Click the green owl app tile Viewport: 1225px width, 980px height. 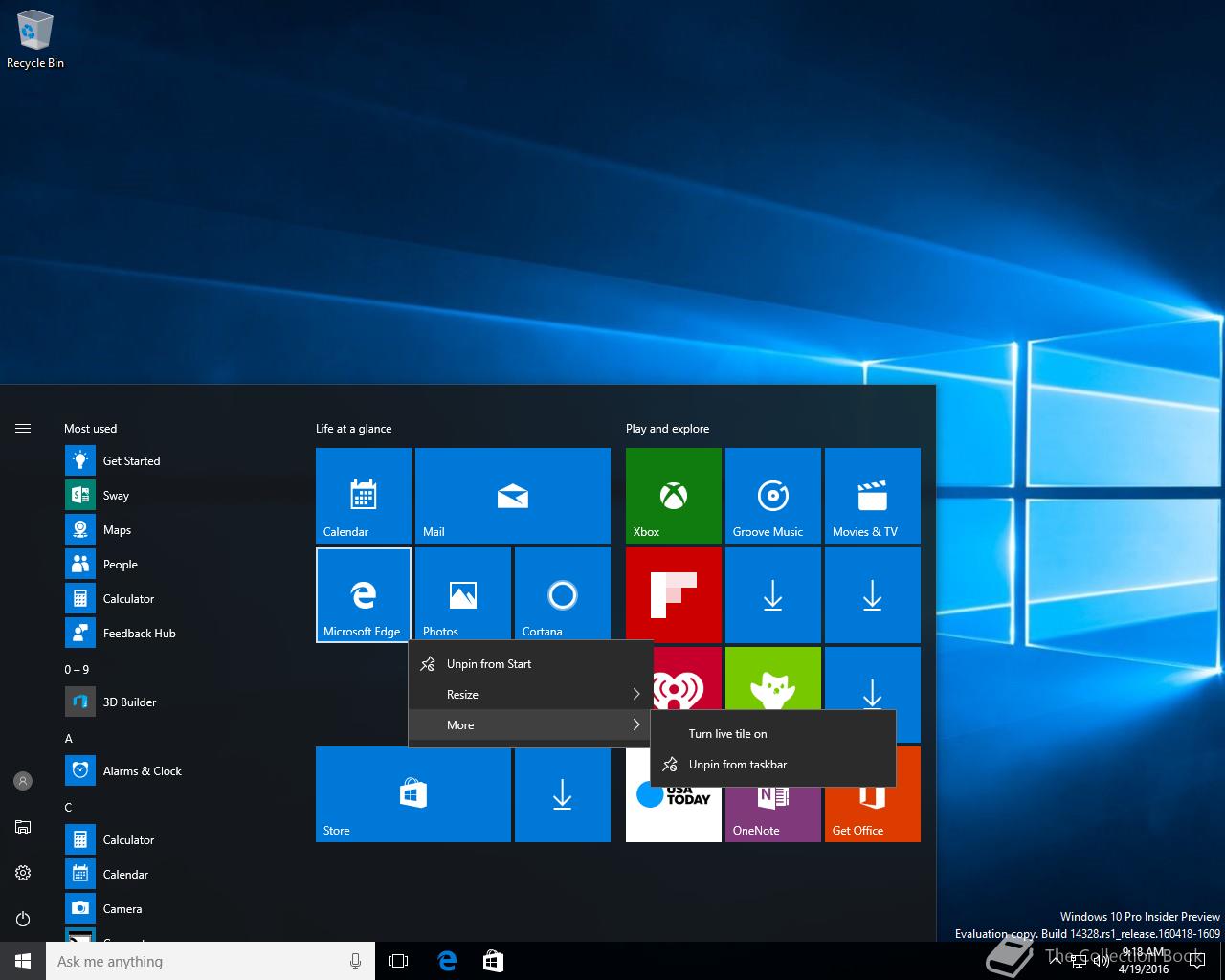point(773,679)
